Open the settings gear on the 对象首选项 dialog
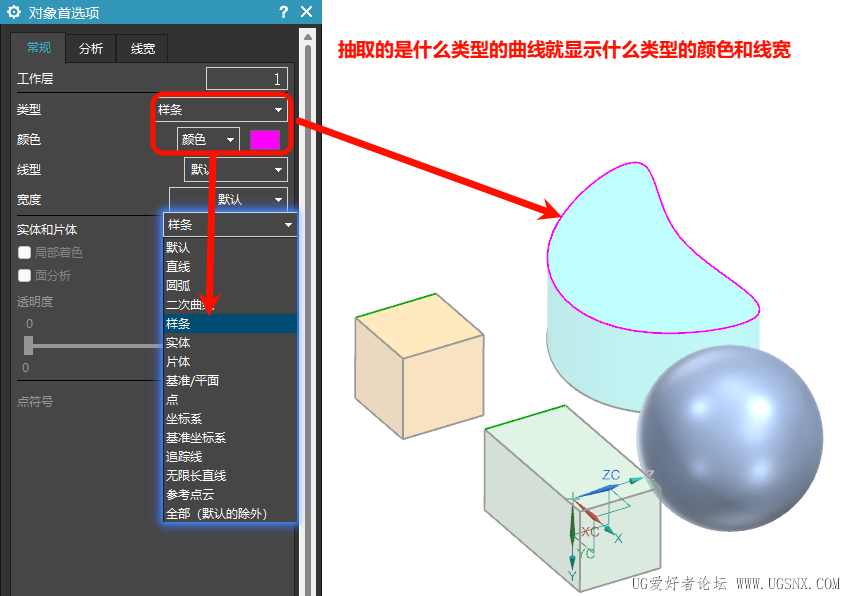The width and height of the screenshot is (845, 596). pos(14,13)
